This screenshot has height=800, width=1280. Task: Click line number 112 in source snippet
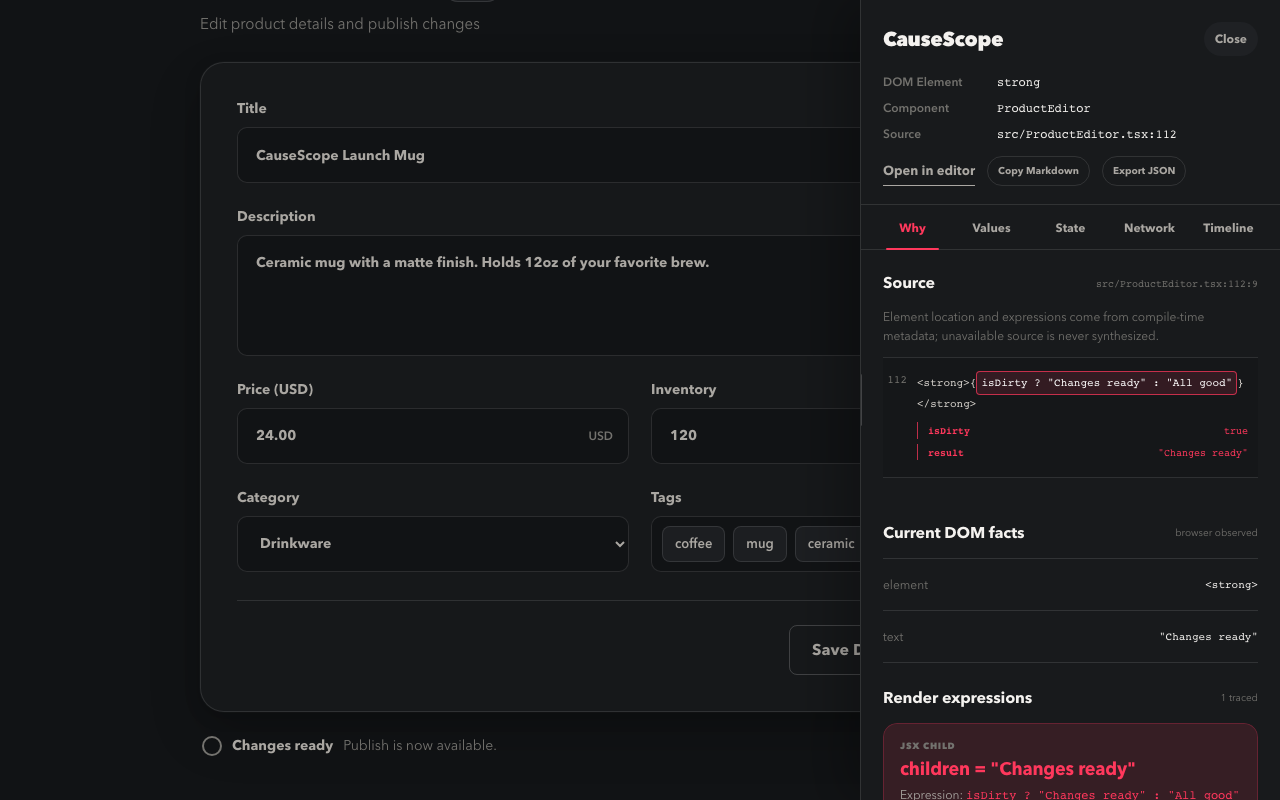pyautogui.click(x=897, y=380)
